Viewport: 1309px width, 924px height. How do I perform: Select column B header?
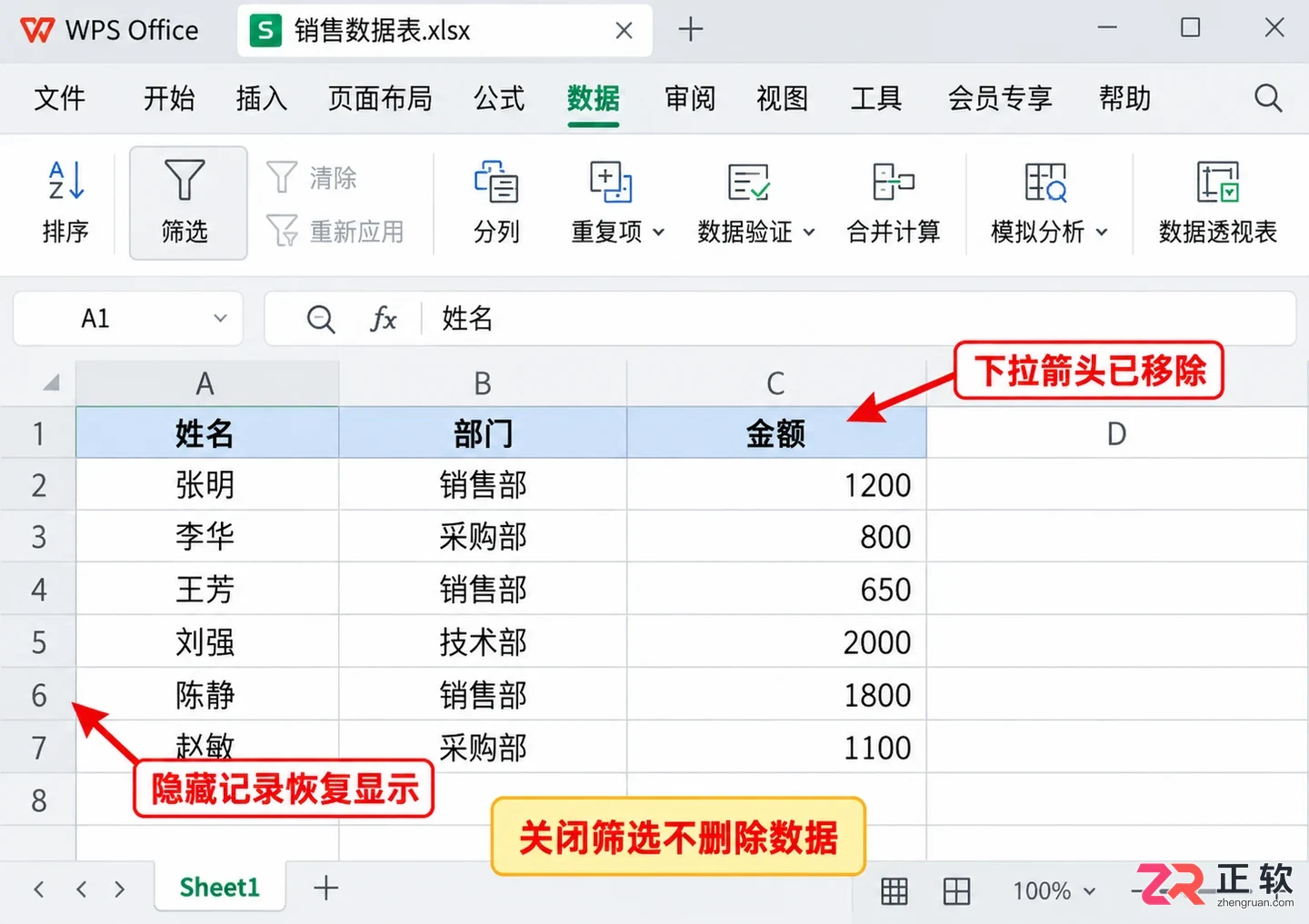(x=483, y=383)
